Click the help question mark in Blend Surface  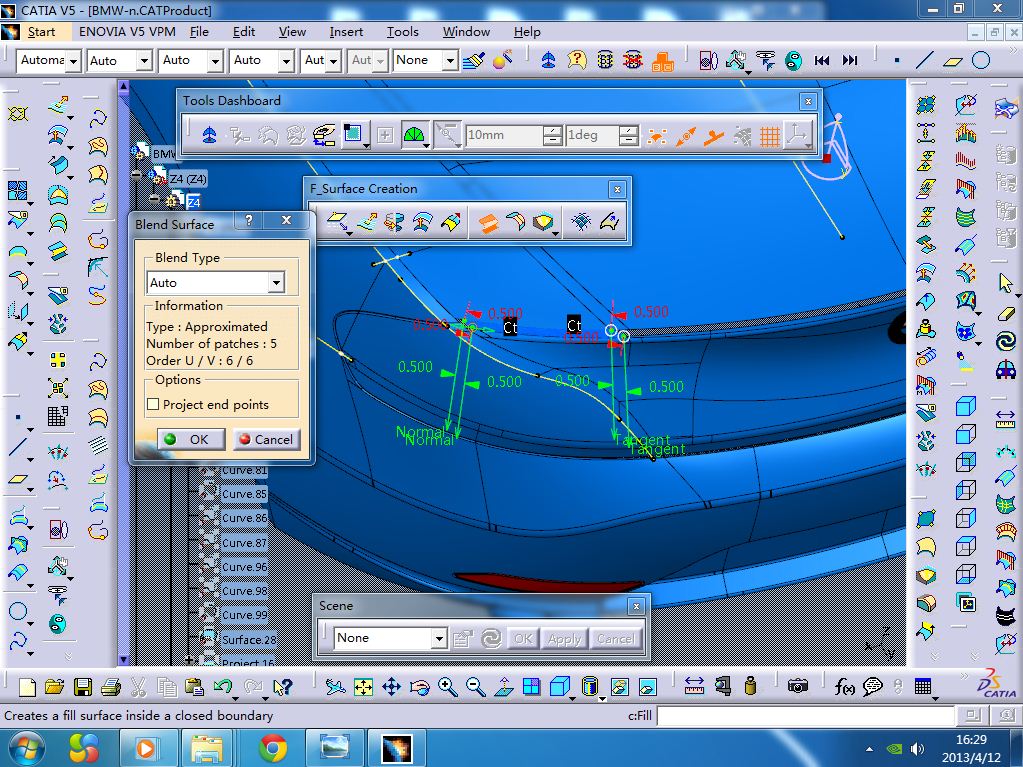(249, 220)
